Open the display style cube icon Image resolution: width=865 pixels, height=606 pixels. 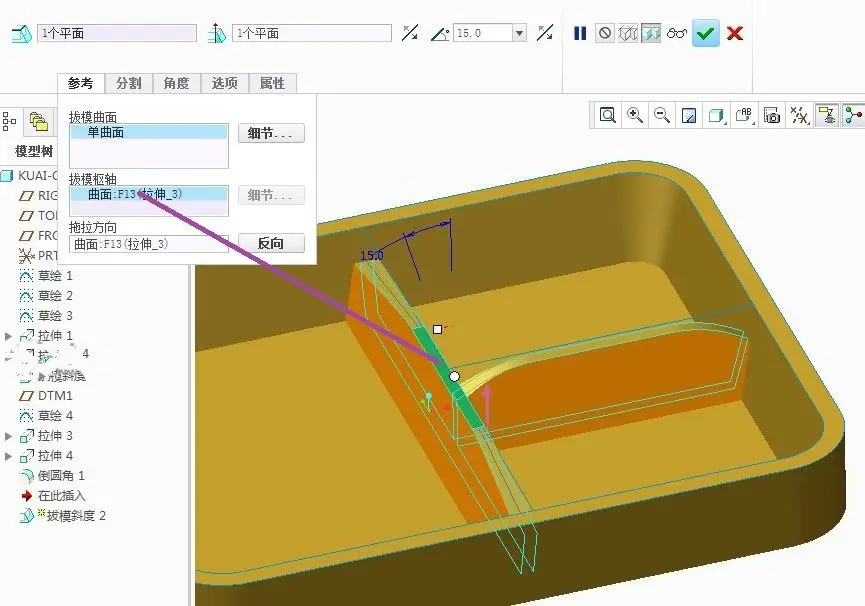[716, 115]
